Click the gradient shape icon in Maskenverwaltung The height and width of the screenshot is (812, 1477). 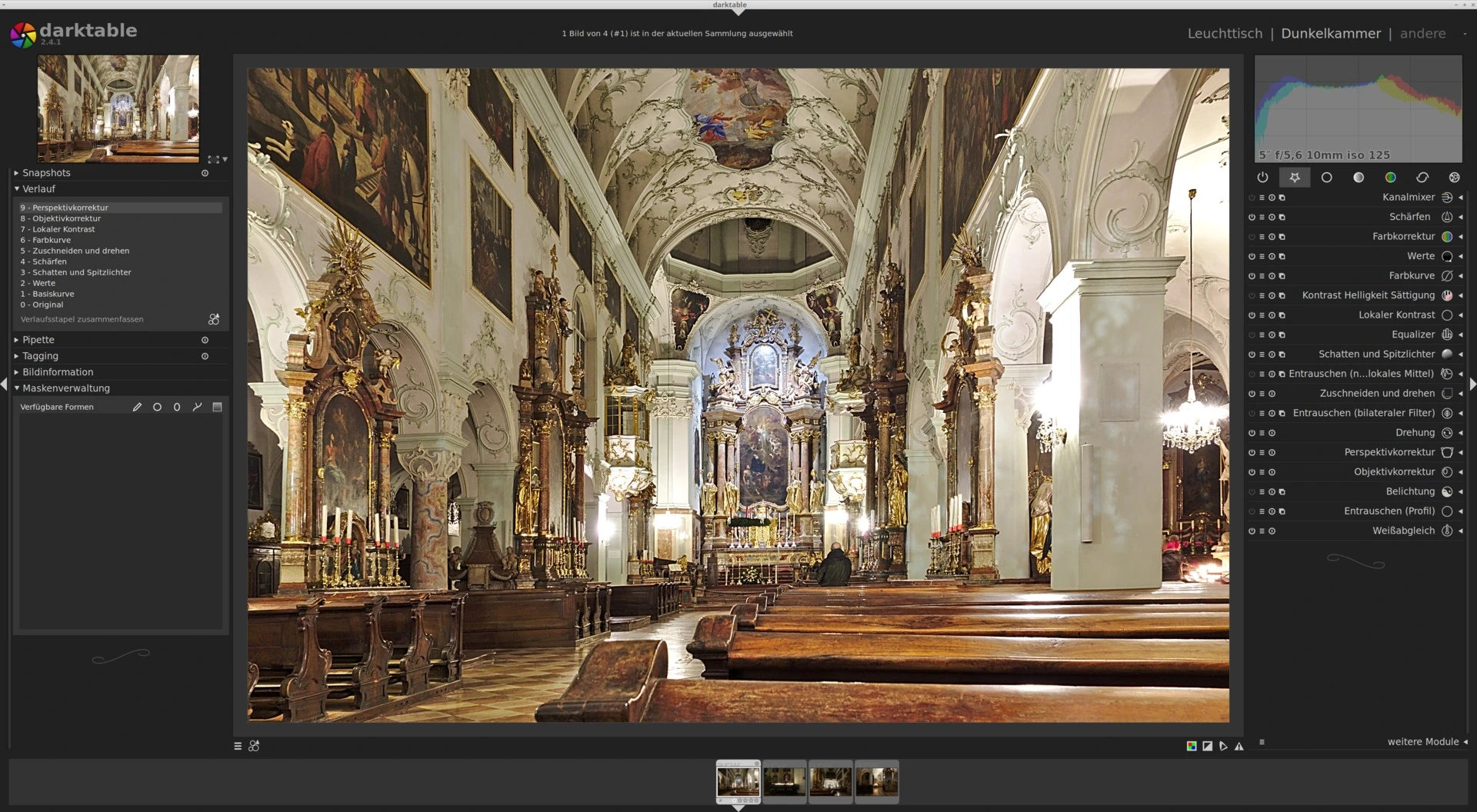(217, 408)
